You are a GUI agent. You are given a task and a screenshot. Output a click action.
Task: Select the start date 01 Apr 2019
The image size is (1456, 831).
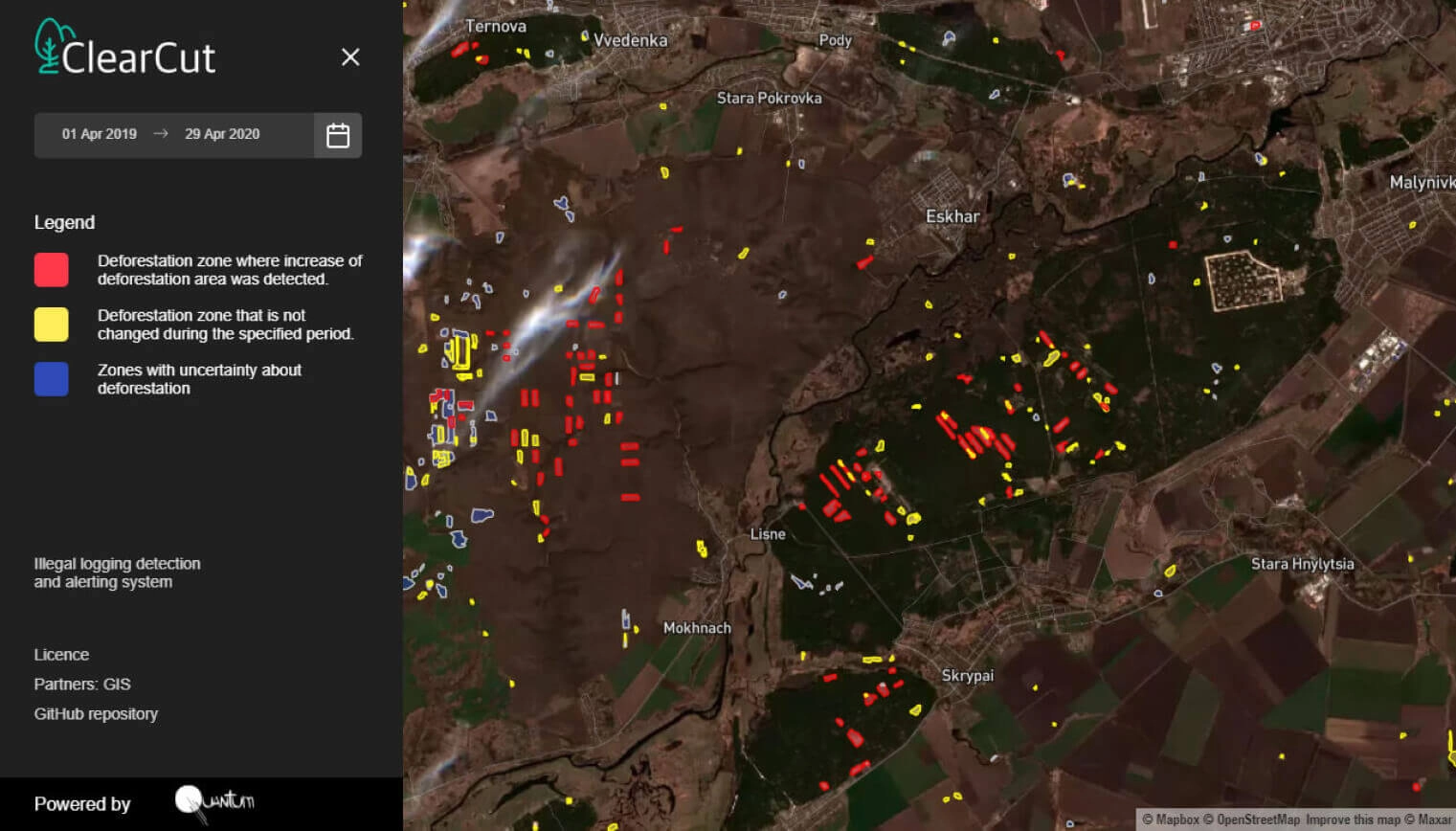point(100,134)
